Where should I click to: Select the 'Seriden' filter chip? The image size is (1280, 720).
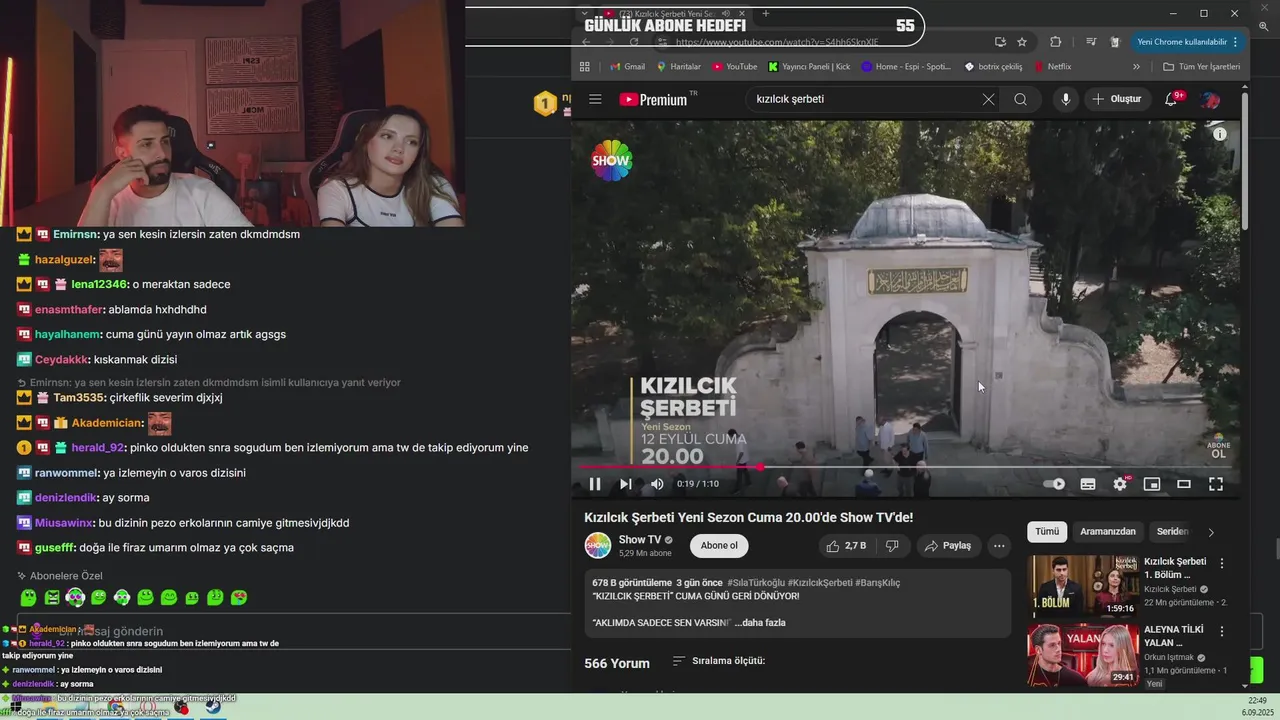coord(1172,532)
